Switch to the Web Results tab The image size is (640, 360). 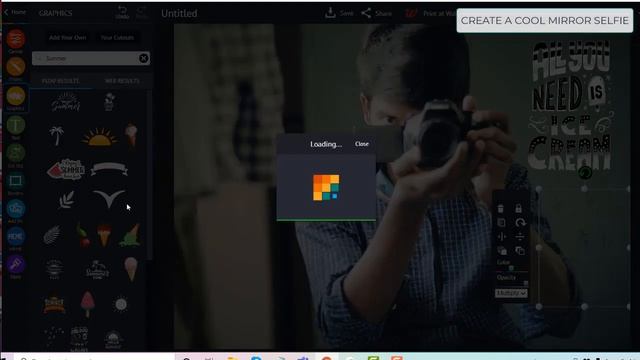pos(122,81)
